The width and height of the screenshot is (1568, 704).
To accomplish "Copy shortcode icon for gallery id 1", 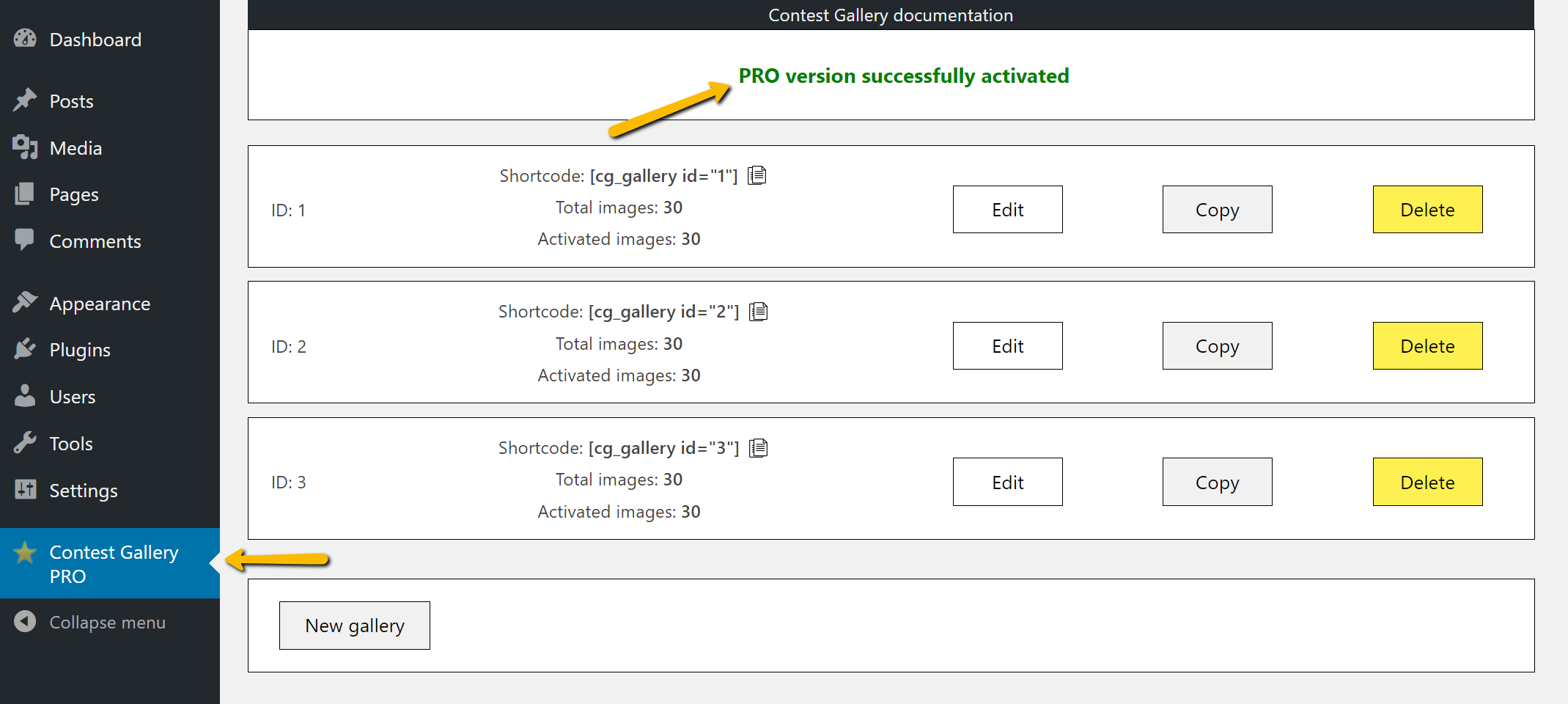I will 757,175.
